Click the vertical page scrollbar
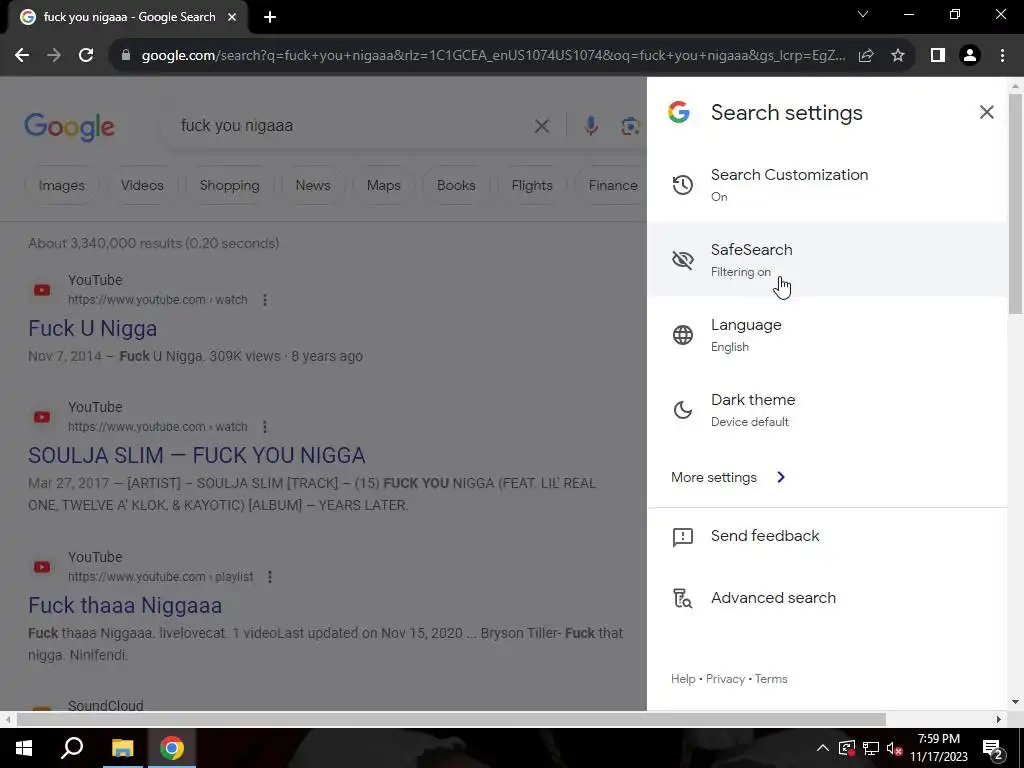 tap(1015, 204)
